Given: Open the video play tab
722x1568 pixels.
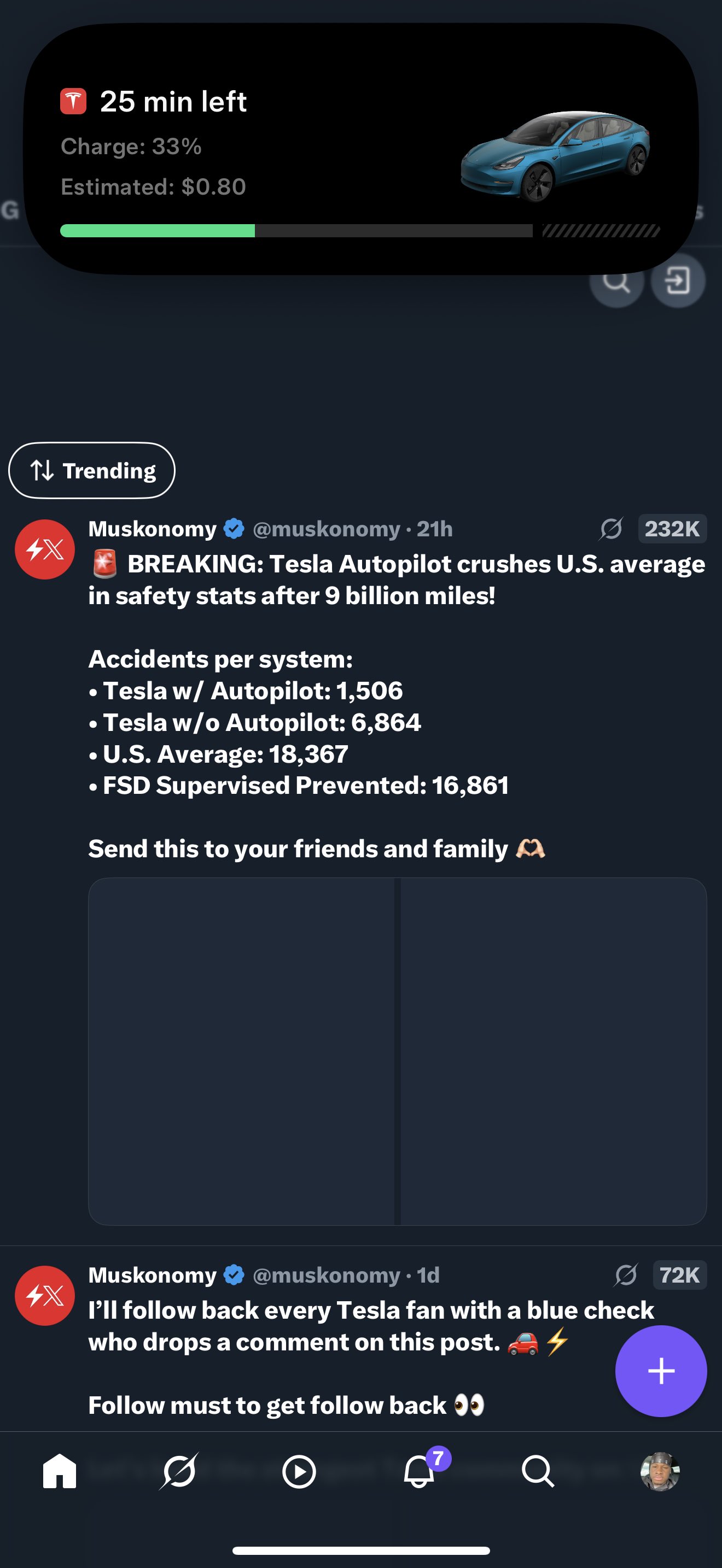Looking at the screenshot, I should pos(299,1472).
